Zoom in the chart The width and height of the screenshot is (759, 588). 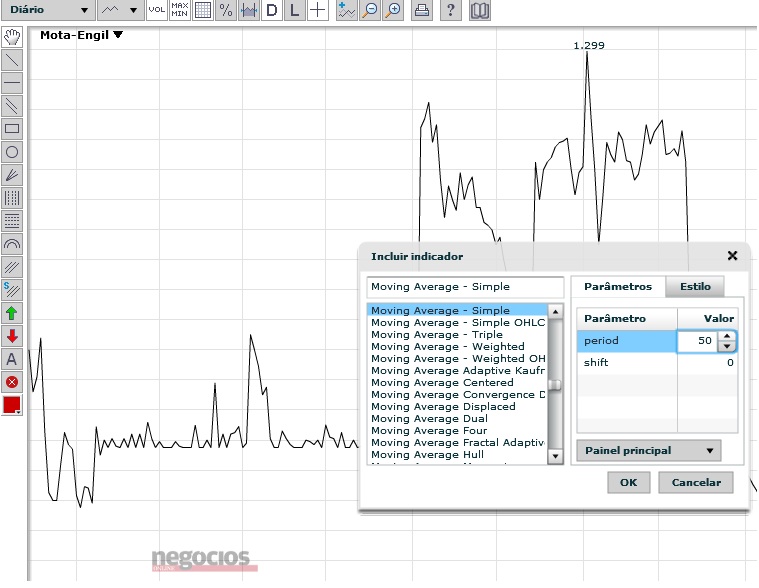[x=394, y=10]
